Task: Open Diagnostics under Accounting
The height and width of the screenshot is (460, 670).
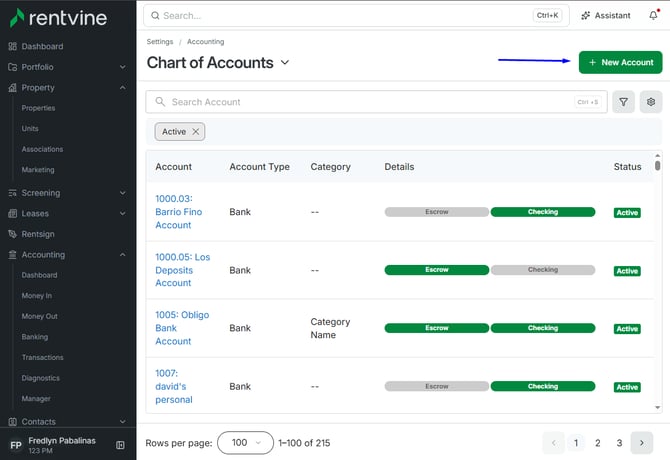Action: pos(41,378)
